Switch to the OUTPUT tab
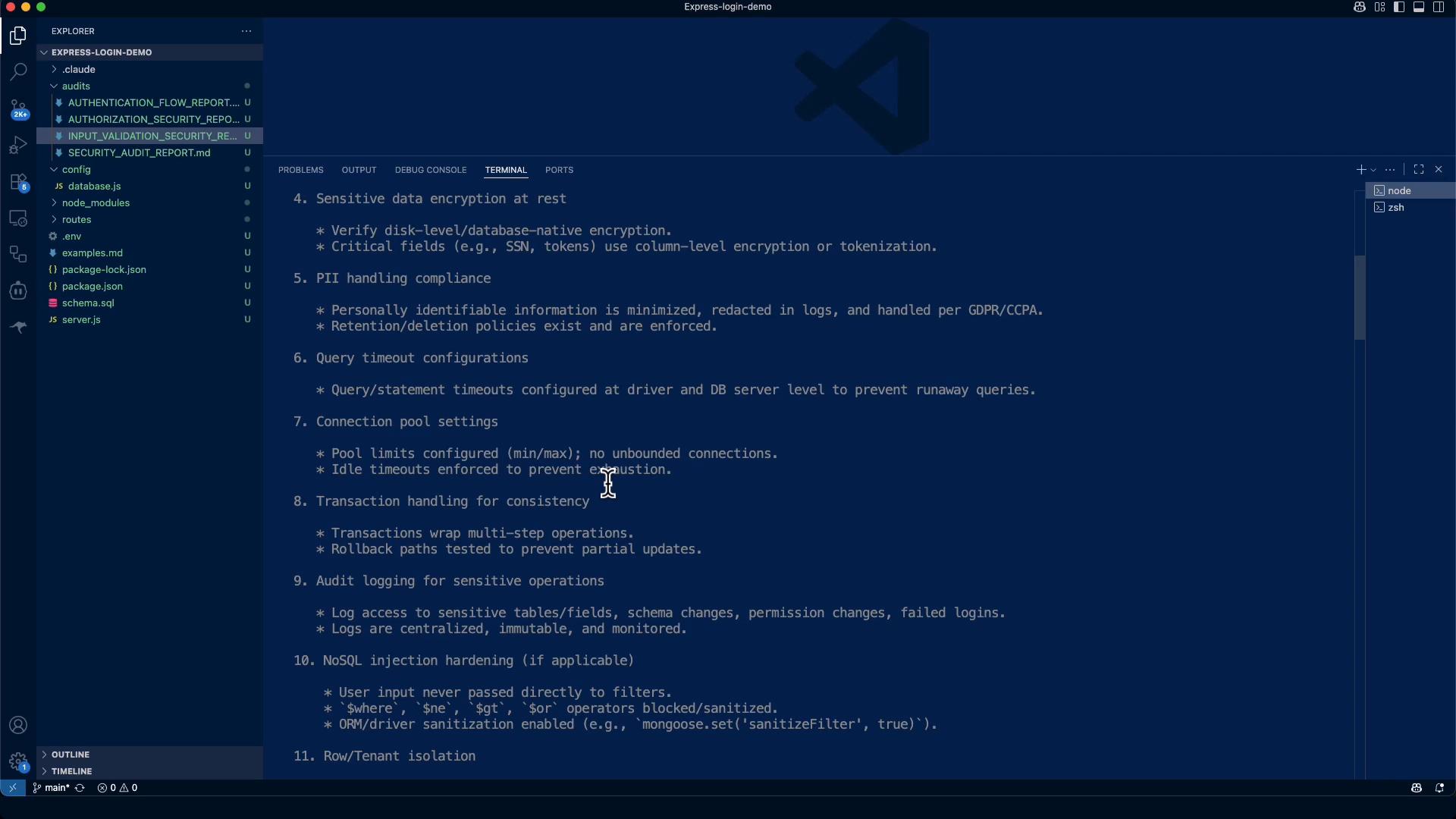Viewport: 1456px width, 819px height. [x=359, y=170]
